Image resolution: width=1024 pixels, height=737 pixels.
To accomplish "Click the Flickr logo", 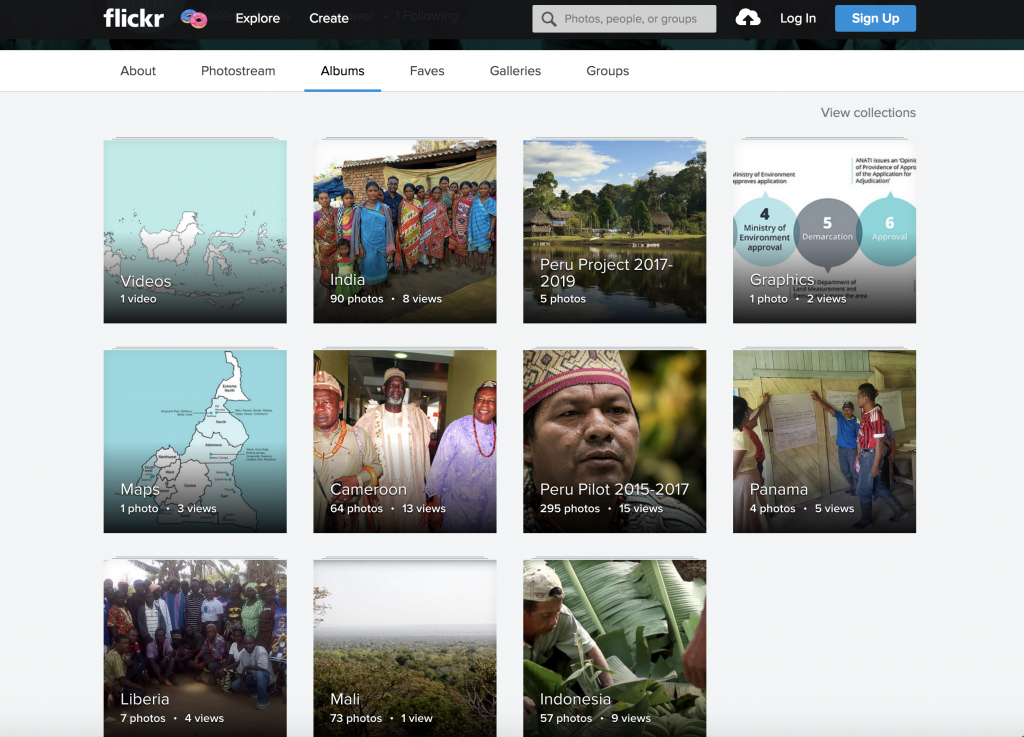I will 133,18.
